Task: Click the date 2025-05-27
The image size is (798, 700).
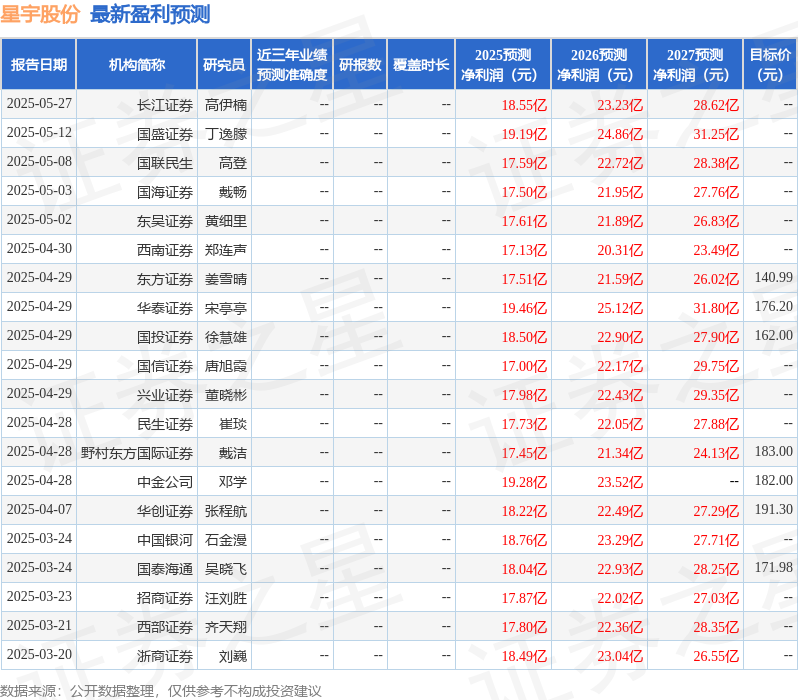Action: (39, 103)
